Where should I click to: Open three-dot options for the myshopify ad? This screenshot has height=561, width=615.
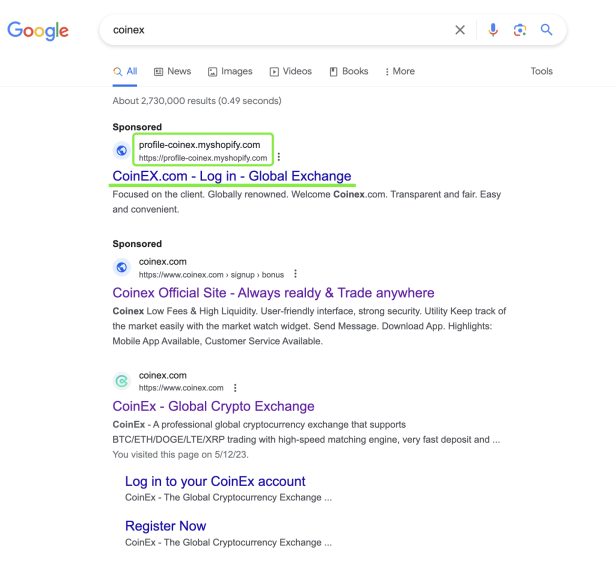278,157
